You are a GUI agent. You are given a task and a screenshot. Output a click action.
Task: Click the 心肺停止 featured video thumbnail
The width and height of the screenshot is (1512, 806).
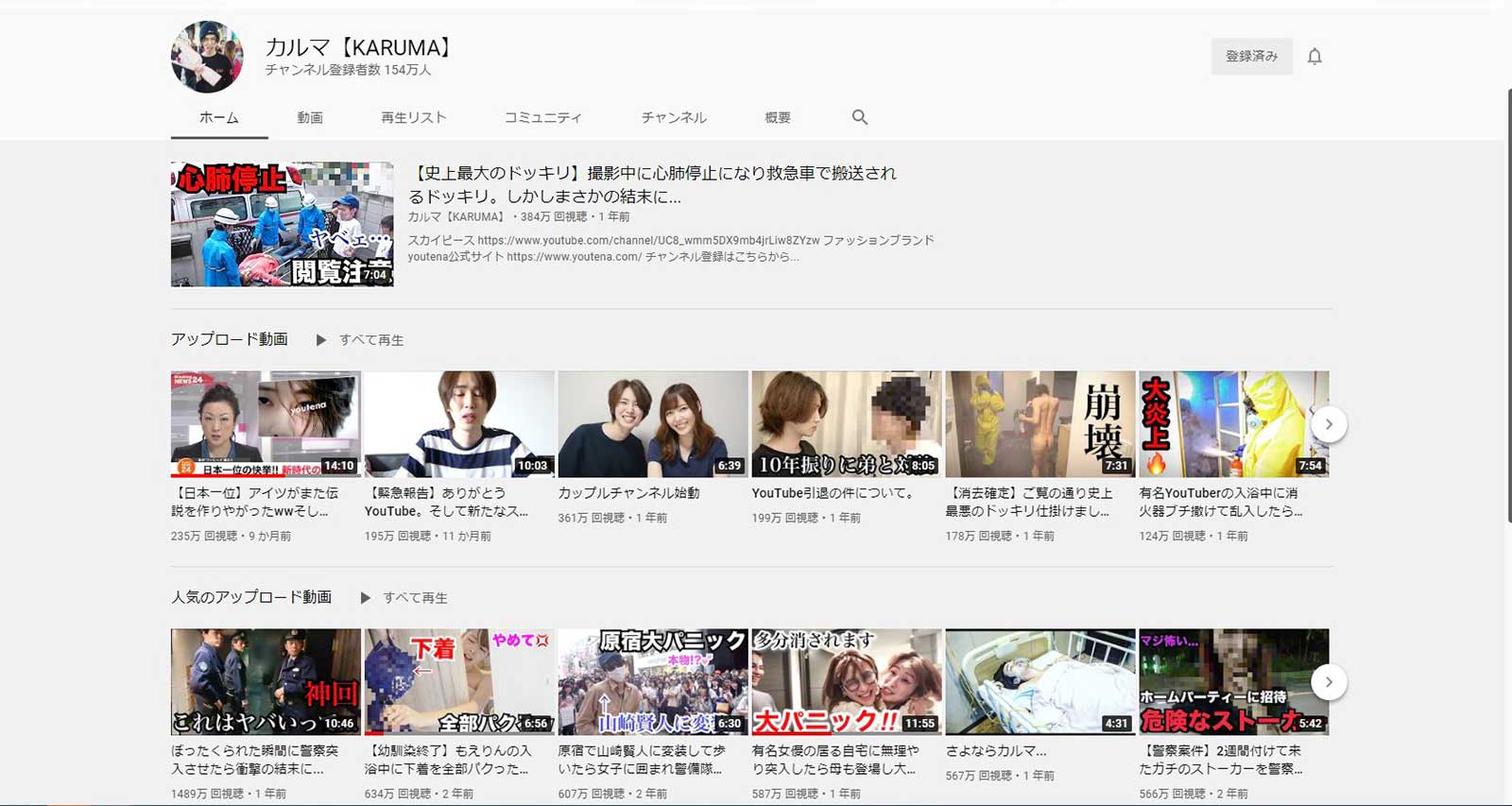(x=282, y=224)
